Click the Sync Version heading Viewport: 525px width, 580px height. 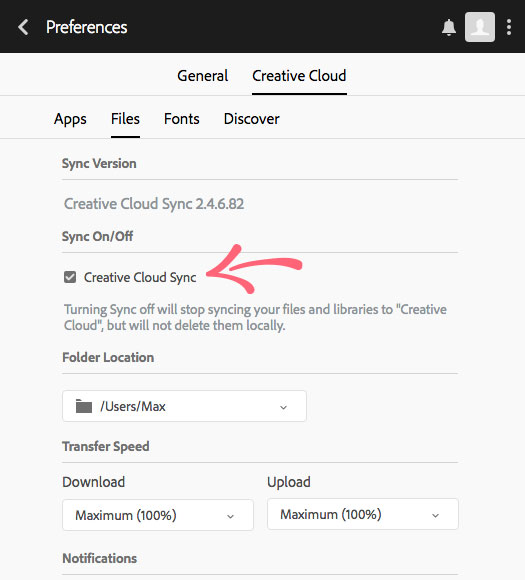99,163
